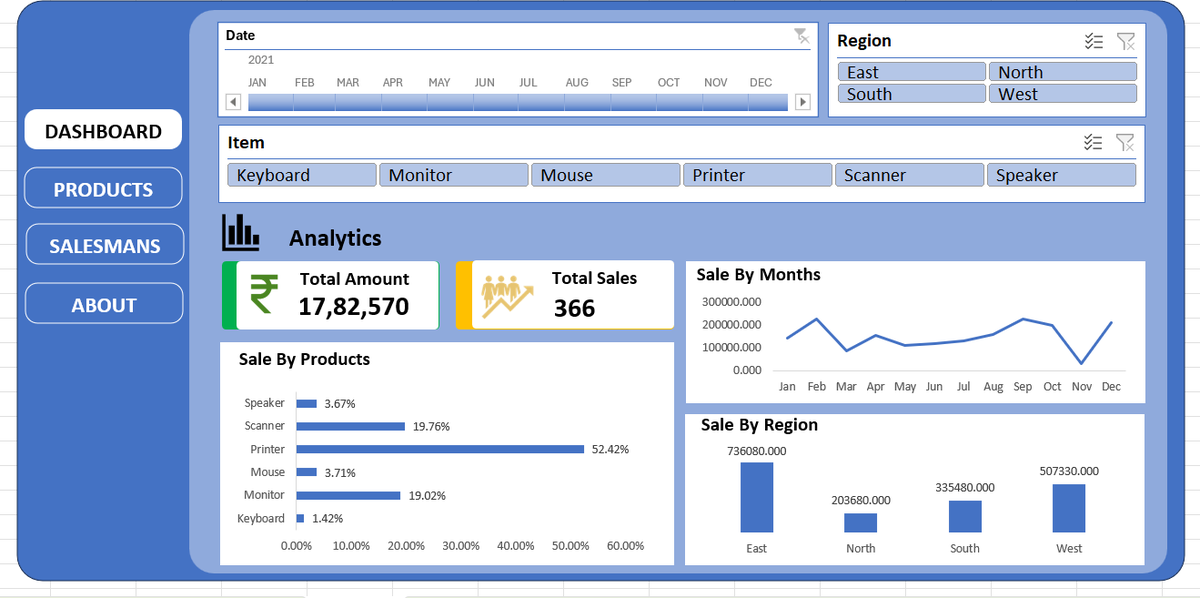The height and width of the screenshot is (598, 1200).
Task: Select the Keyboard bar labeled 1.42%
Action: tap(300, 518)
